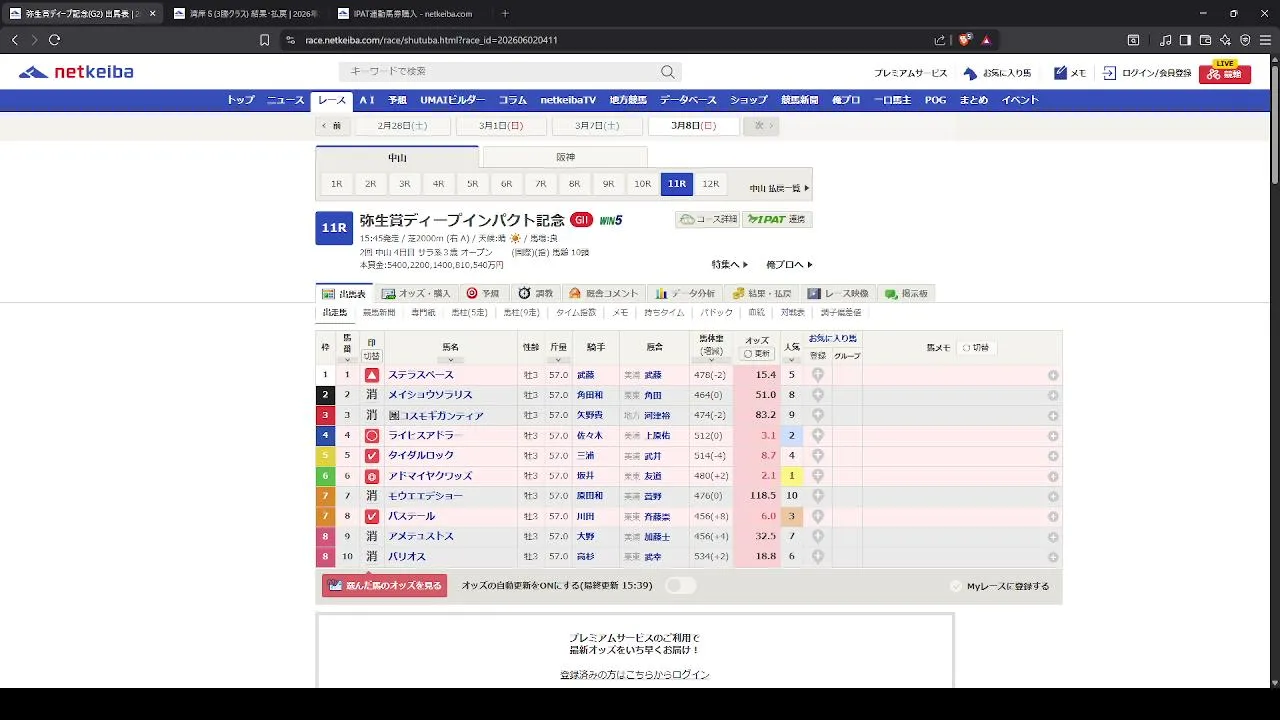This screenshot has width=1280, height=720.
Task: Sort by 人気 using the dropdown arrow
Action: 792,359
